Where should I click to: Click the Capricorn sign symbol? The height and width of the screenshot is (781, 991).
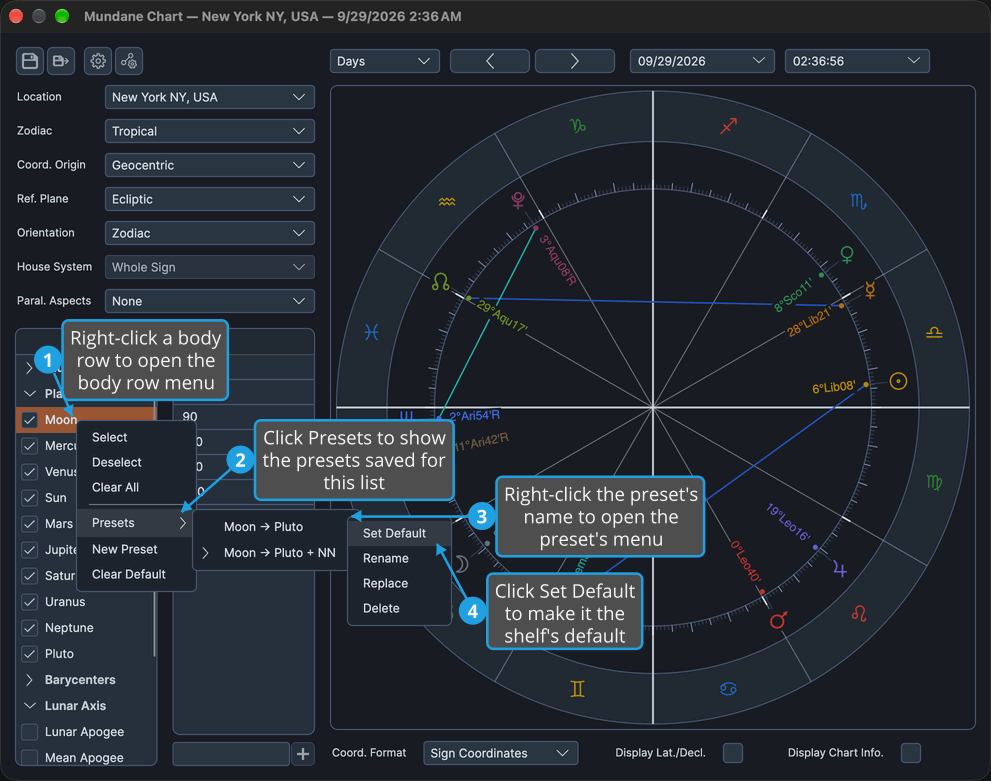point(578,126)
